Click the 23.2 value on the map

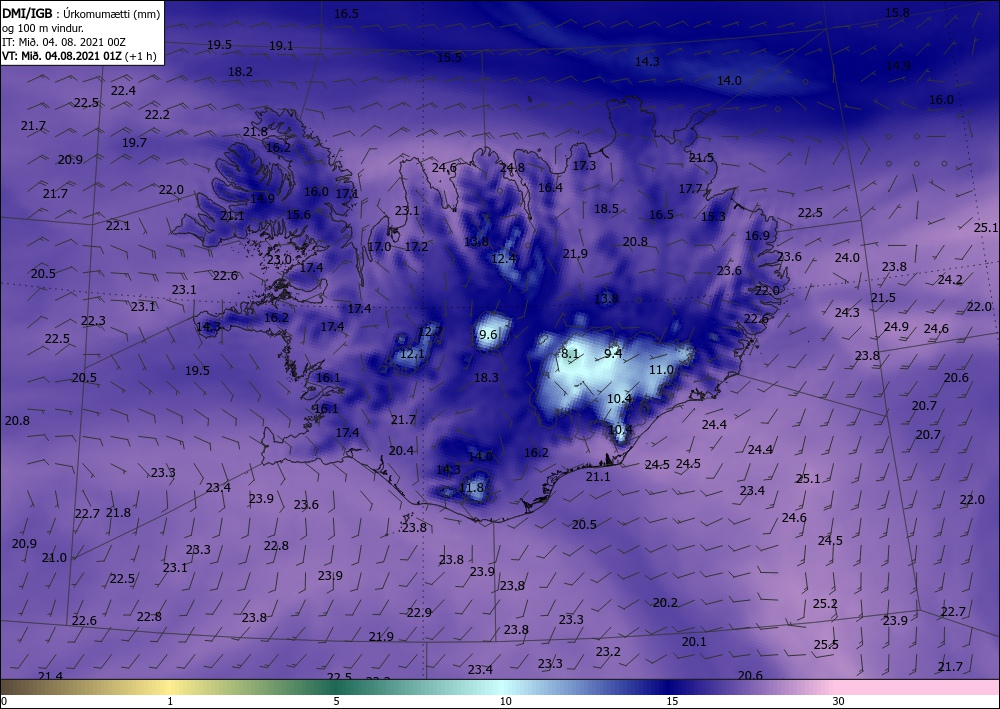[608, 651]
